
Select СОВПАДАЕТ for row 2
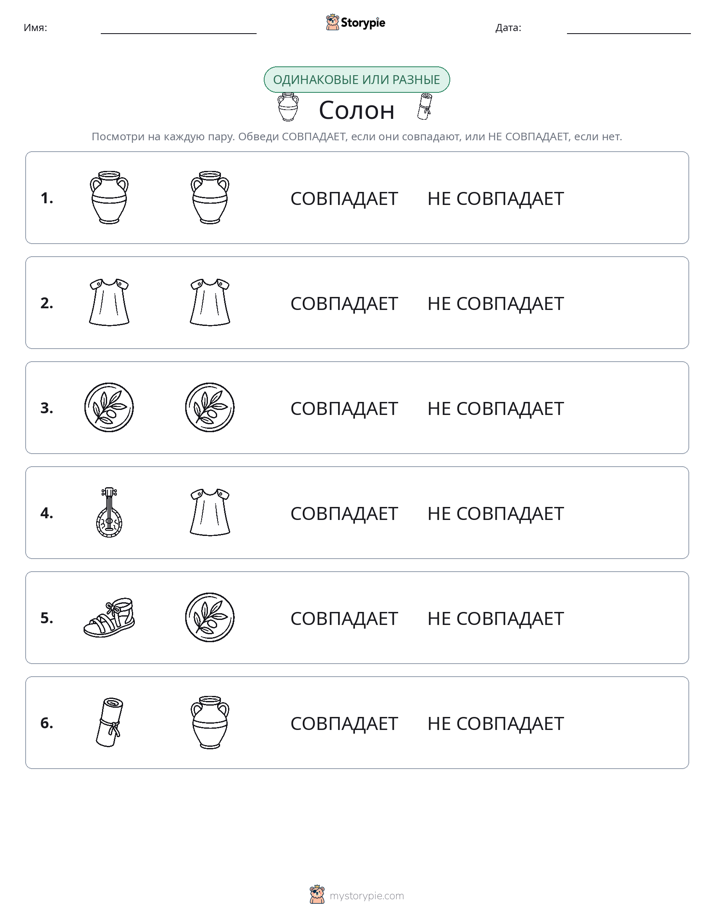tap(344, 303)
